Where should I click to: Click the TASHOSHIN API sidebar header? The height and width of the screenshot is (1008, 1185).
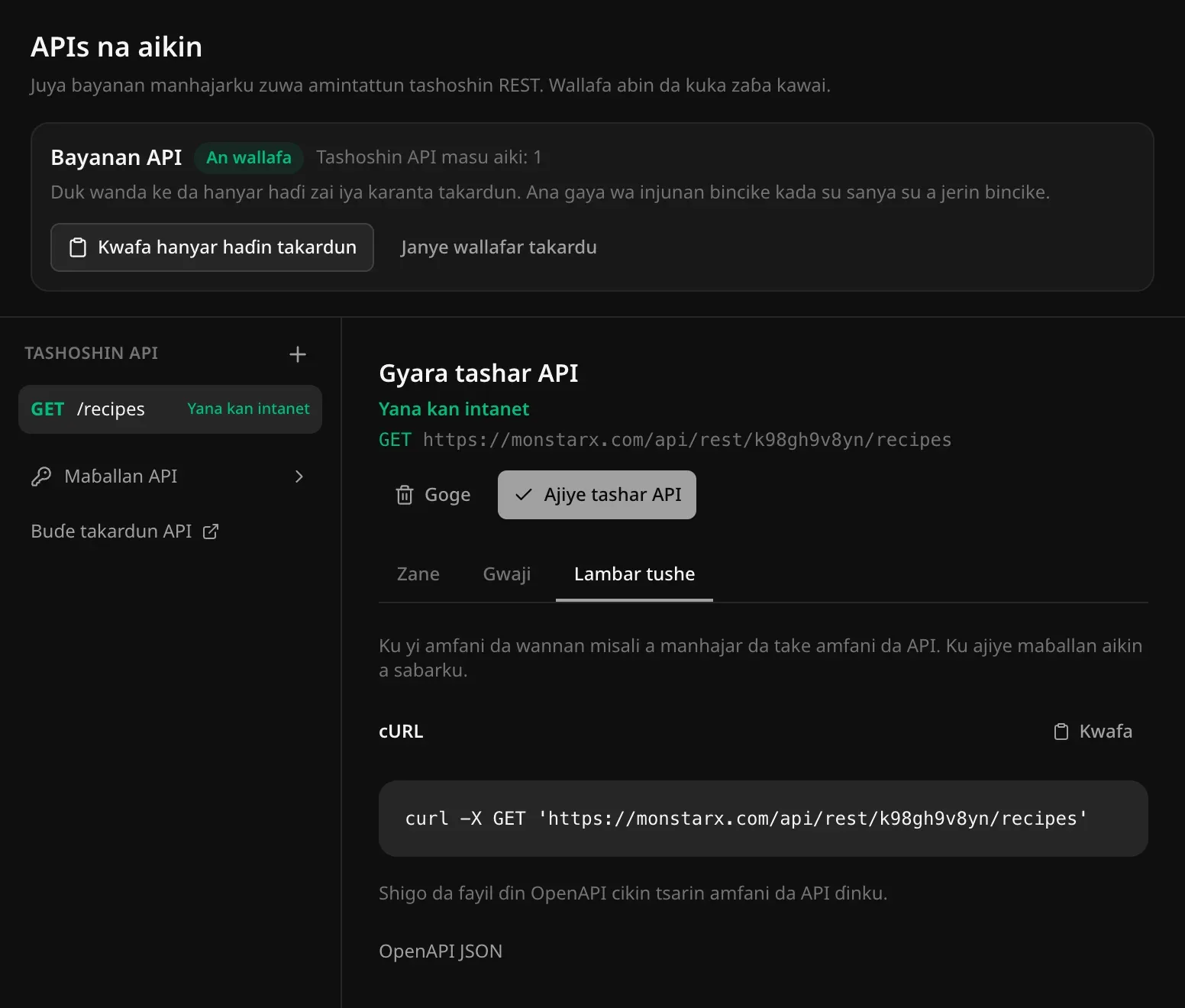click(x=92, y=353)
